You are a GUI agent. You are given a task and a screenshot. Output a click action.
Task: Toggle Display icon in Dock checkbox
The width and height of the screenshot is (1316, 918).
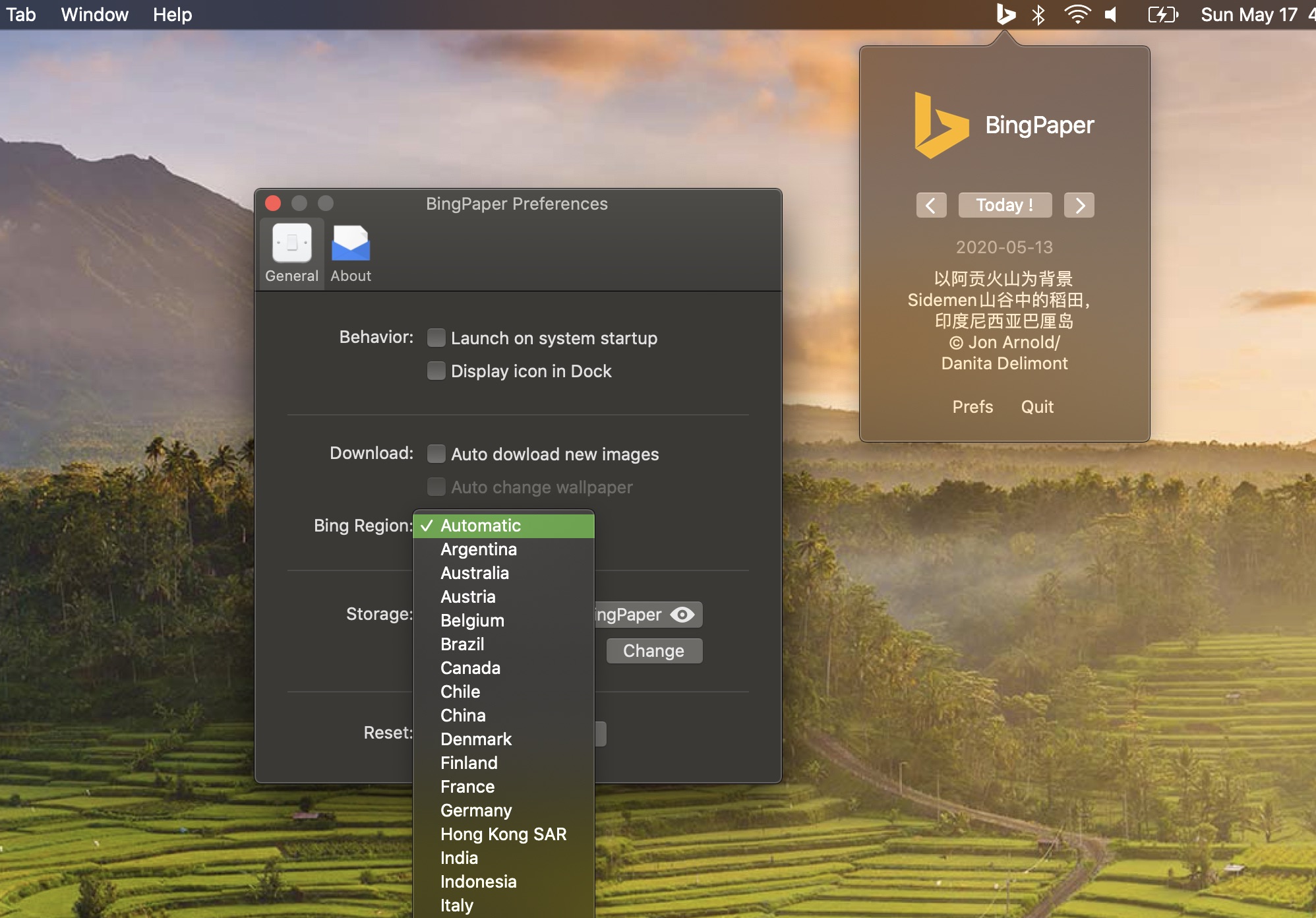coord(436,371)
